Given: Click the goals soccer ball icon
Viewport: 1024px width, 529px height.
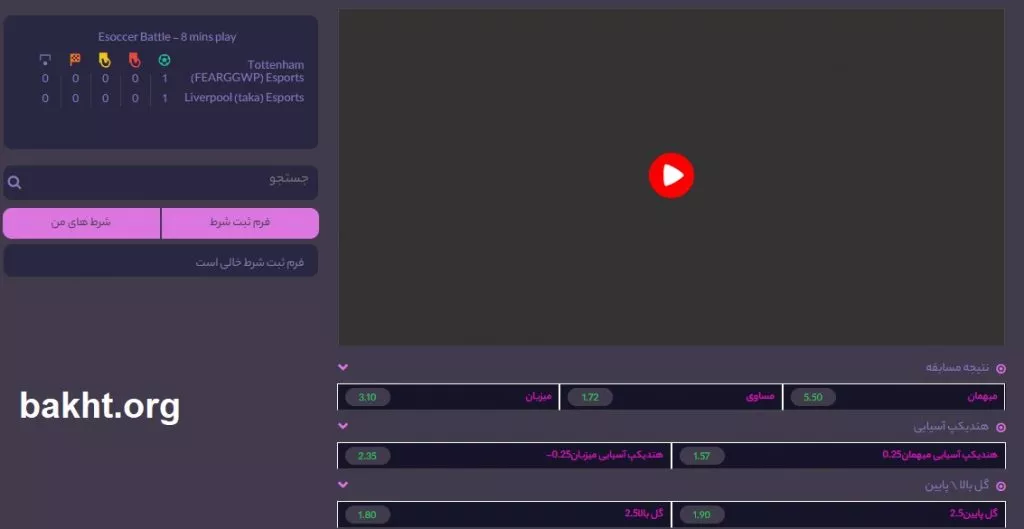Looking at the screenshot, I should click(x=164, y=60).
